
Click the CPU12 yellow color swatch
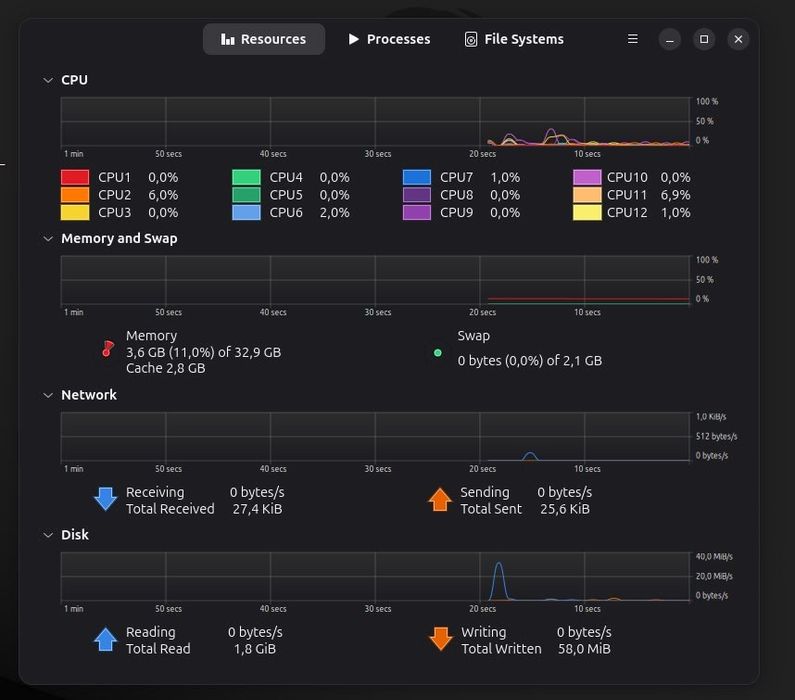(x=587, y=212)
